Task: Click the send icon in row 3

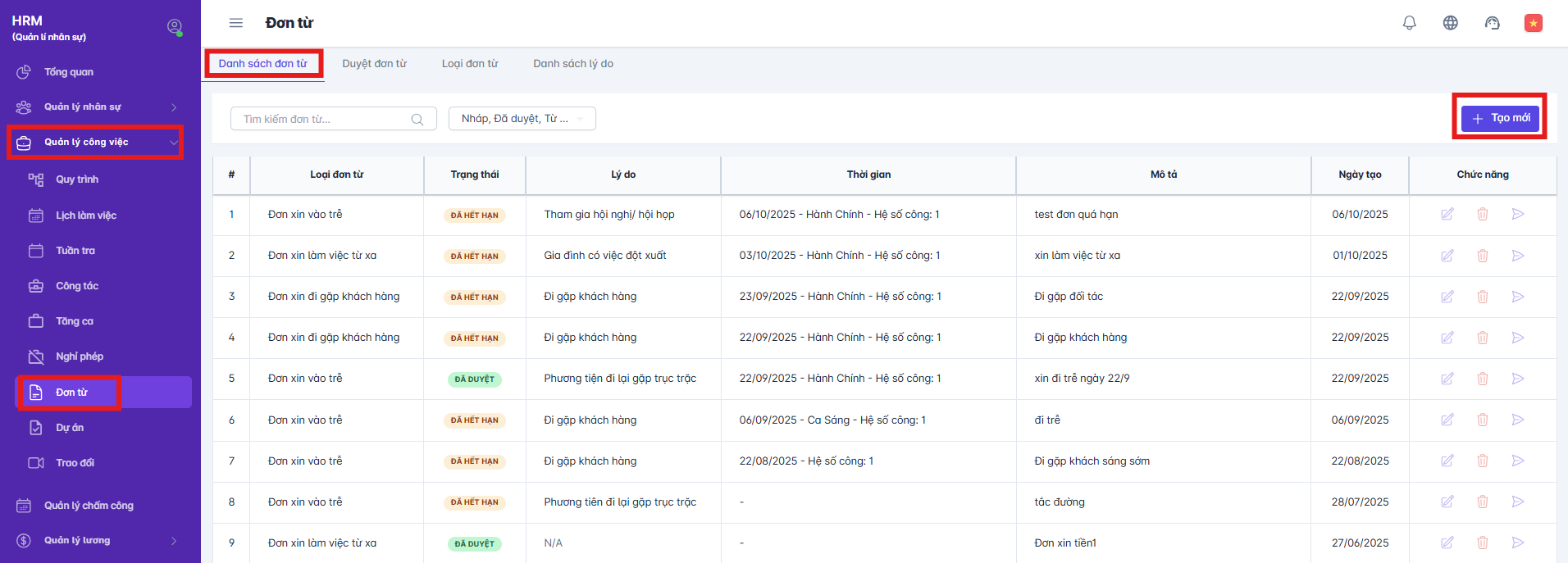Action: [1517, 297]
